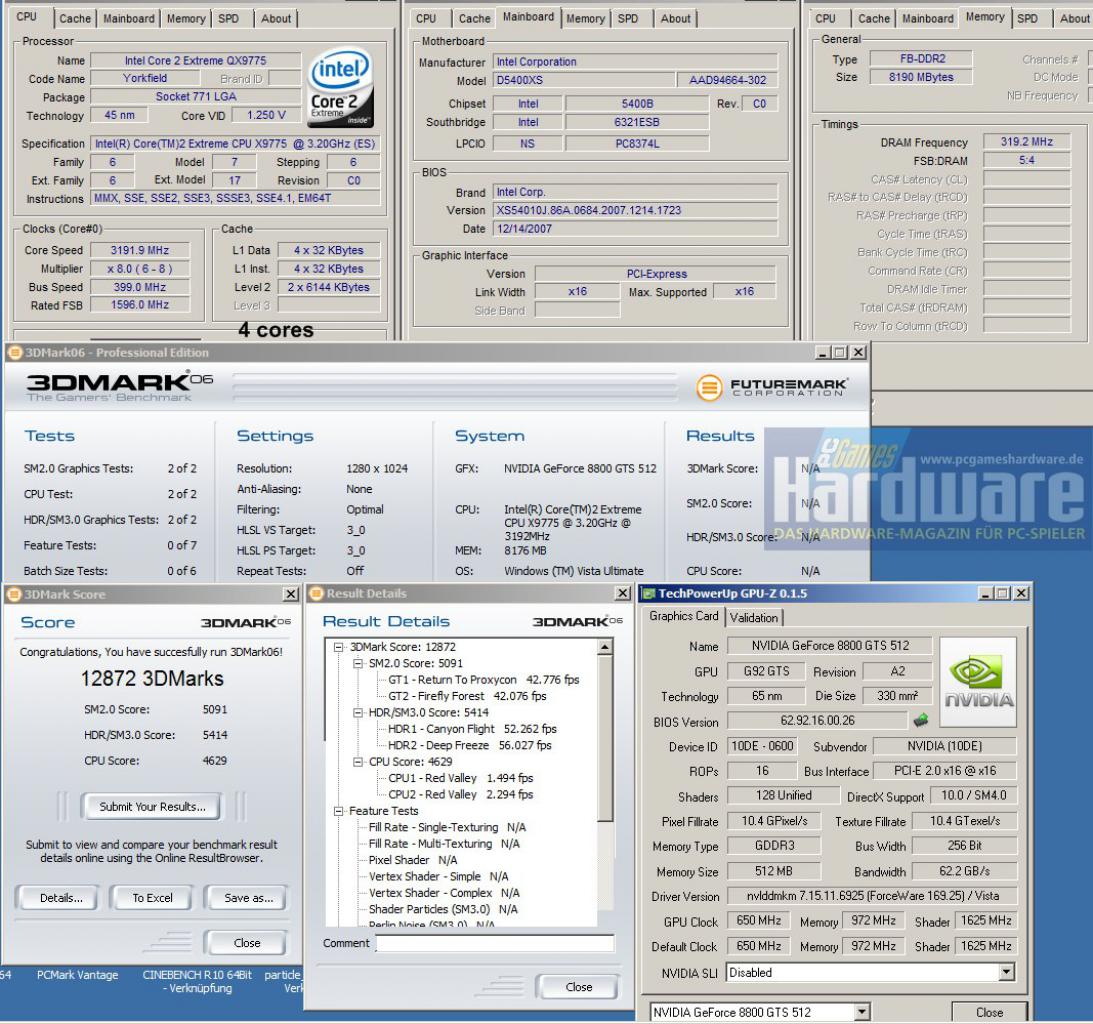Screen dimensions: 1093x1024
Task: Open Mainboard tab in right CPU-Z window
Action: (x=927, y=19)
